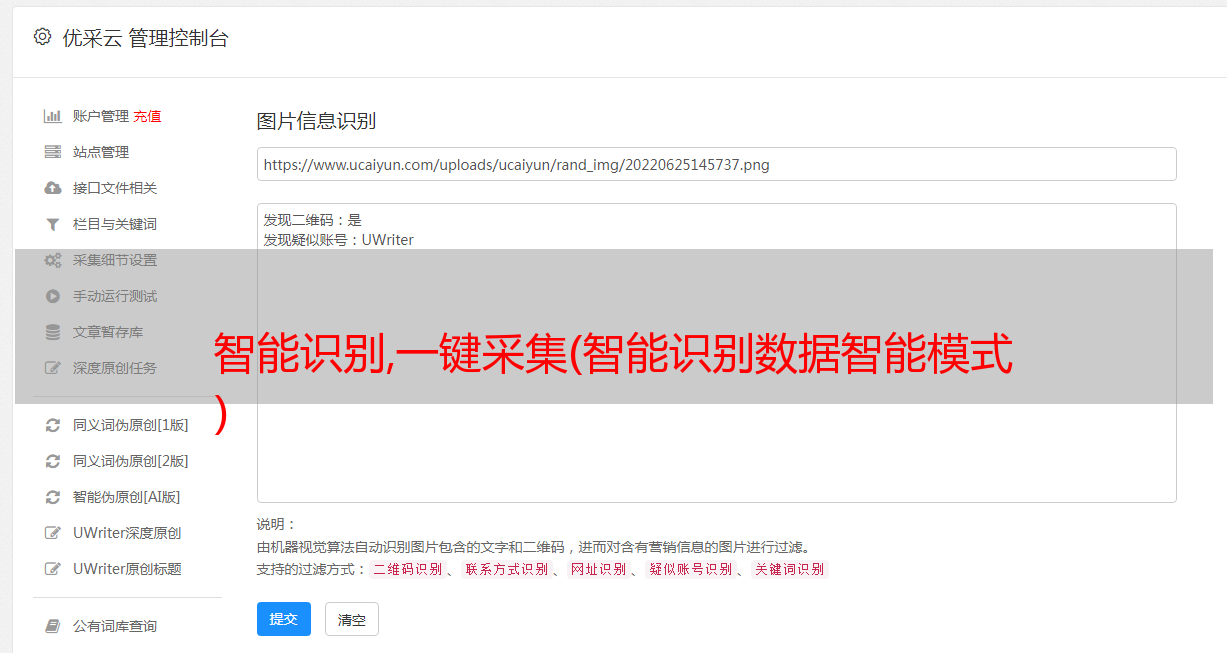This screenshot has height=653, width=1227.
Task: Click the refresh icon next to 同义词伪原创[2版]
Action: [x=53, y=461]
